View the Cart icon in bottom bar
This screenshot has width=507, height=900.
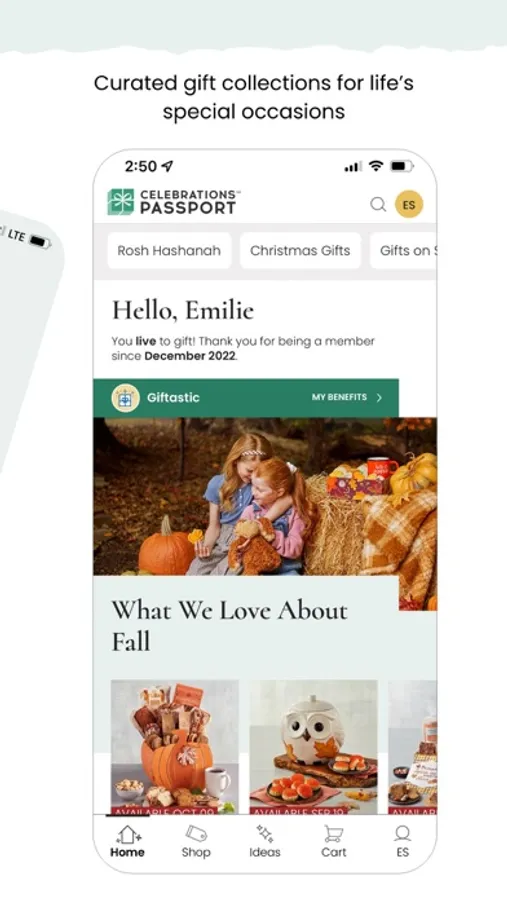[334, 835]
